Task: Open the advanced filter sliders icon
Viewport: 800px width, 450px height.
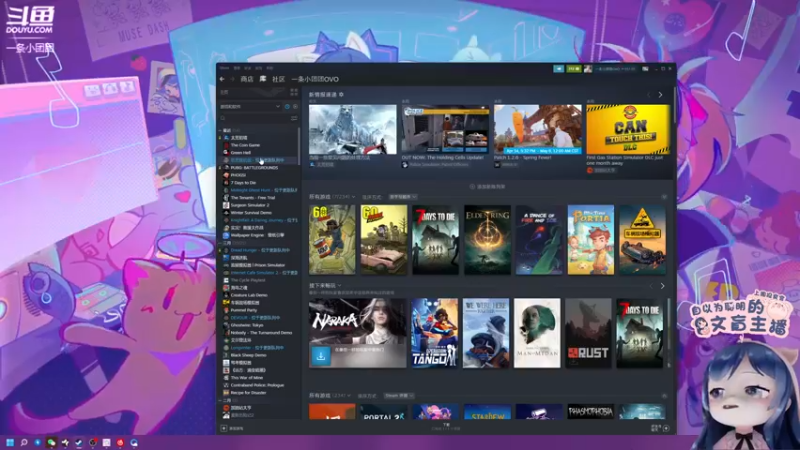Action: click(x=294, y=118)
